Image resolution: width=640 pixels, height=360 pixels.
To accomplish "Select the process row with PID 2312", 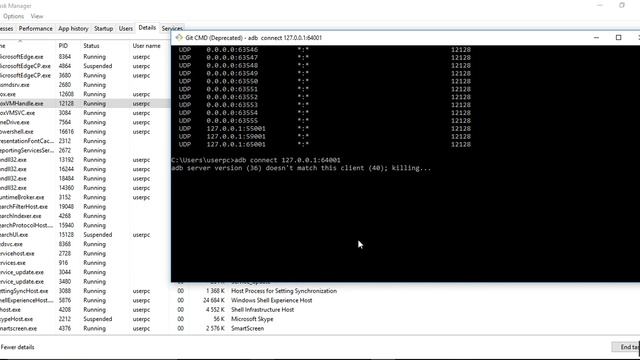I will (x=84, y=141).
